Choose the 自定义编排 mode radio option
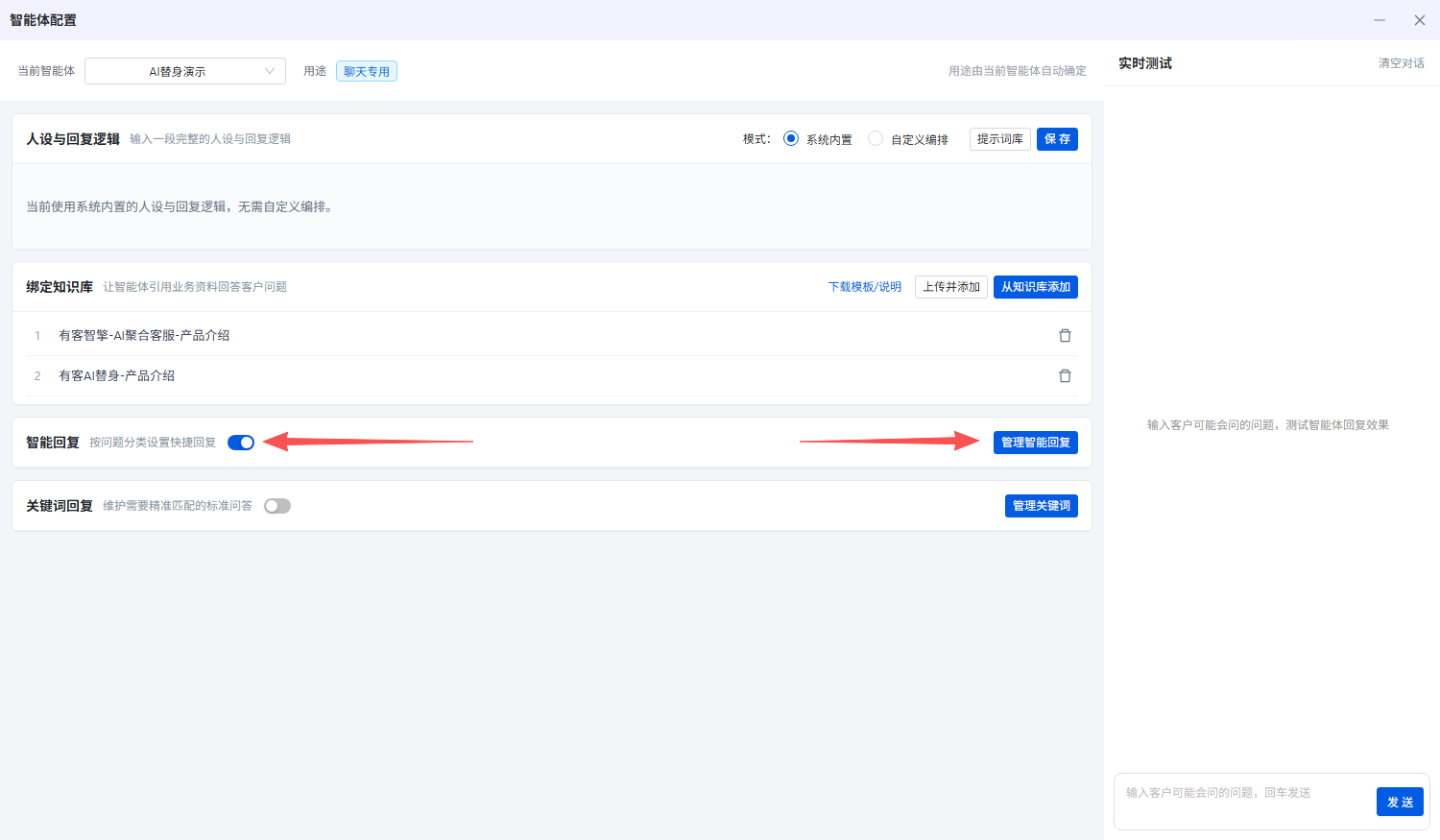The height and width of the screenshot is (840, 1440). [876, 138]
